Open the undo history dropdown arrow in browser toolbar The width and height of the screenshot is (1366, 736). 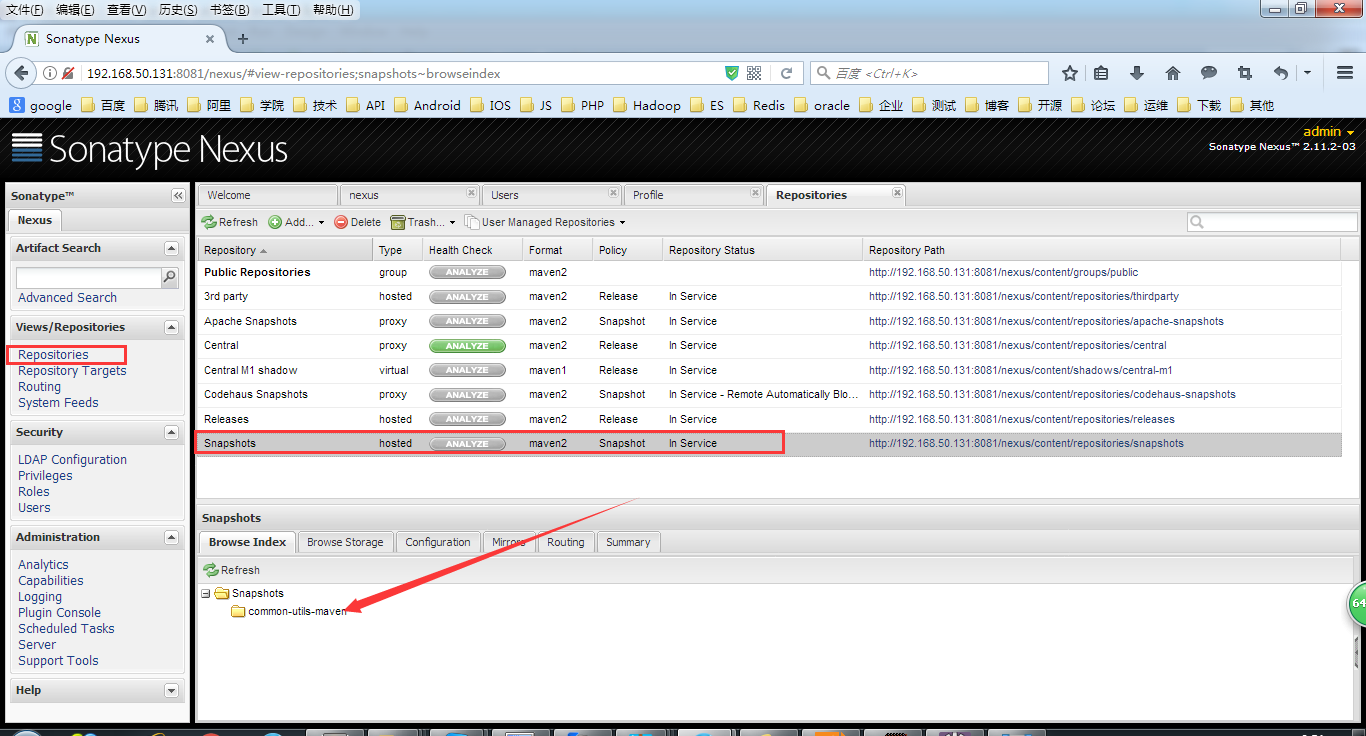1307,73
